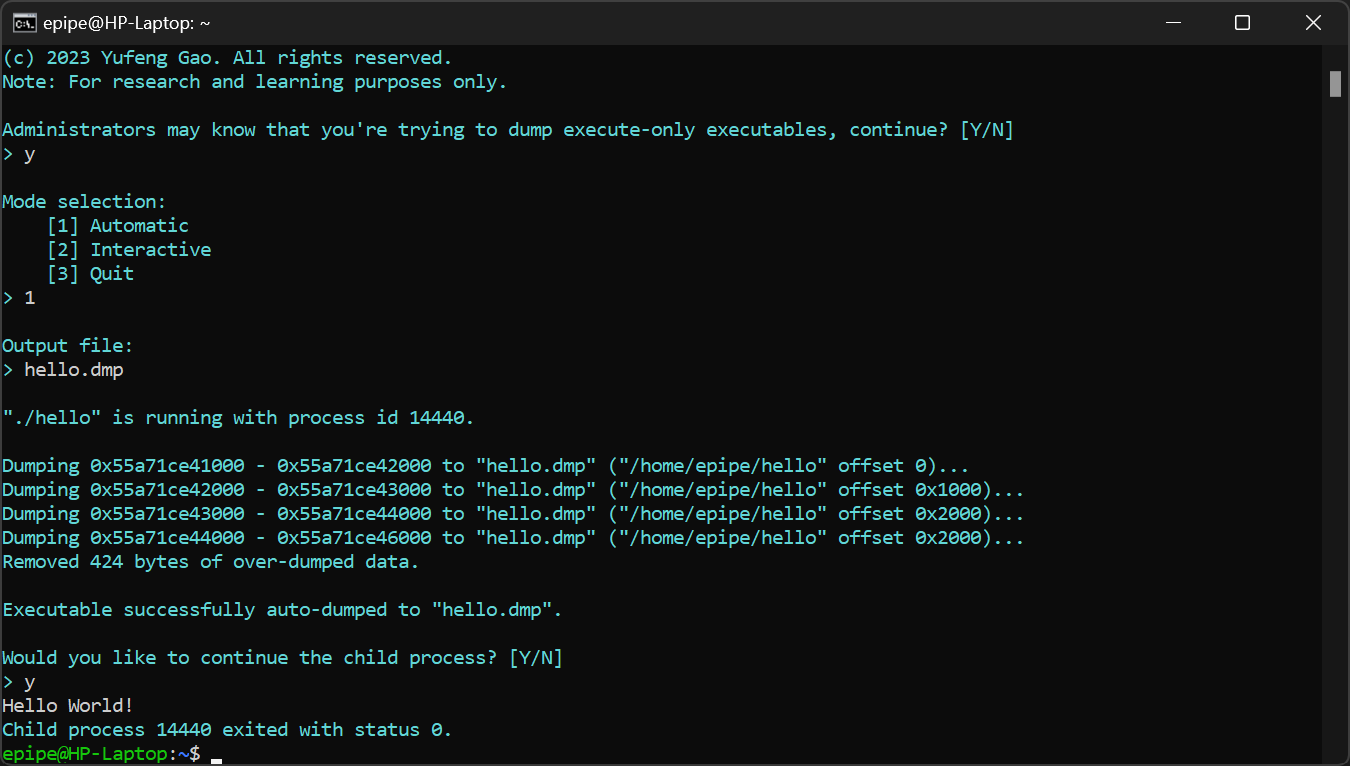Close the epipe@HP-Laptop terminal window
The image size is (1350, 766).
click(1313, 23)
